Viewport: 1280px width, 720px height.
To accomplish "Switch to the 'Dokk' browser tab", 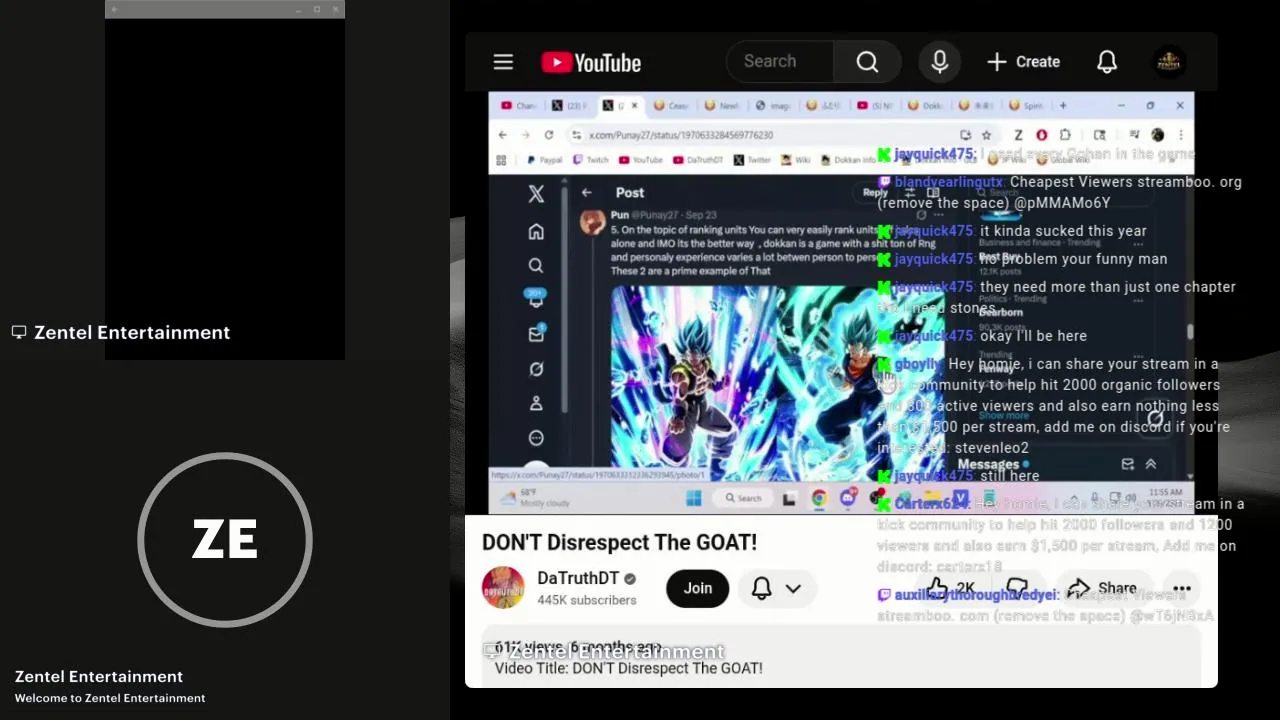I will coord(925,105).
